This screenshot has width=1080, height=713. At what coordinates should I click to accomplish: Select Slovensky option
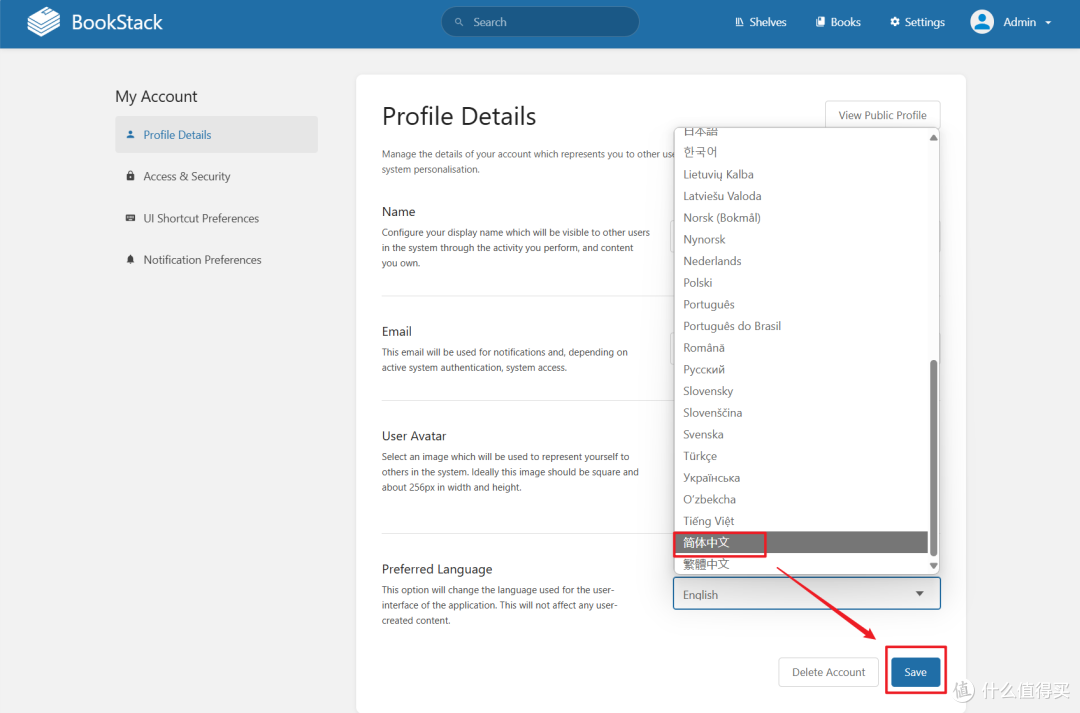pos(801,391)
